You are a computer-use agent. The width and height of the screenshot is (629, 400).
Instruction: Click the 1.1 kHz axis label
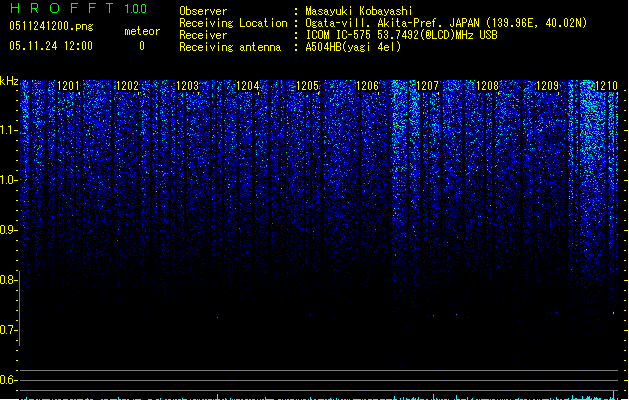[x=8, y=130]
